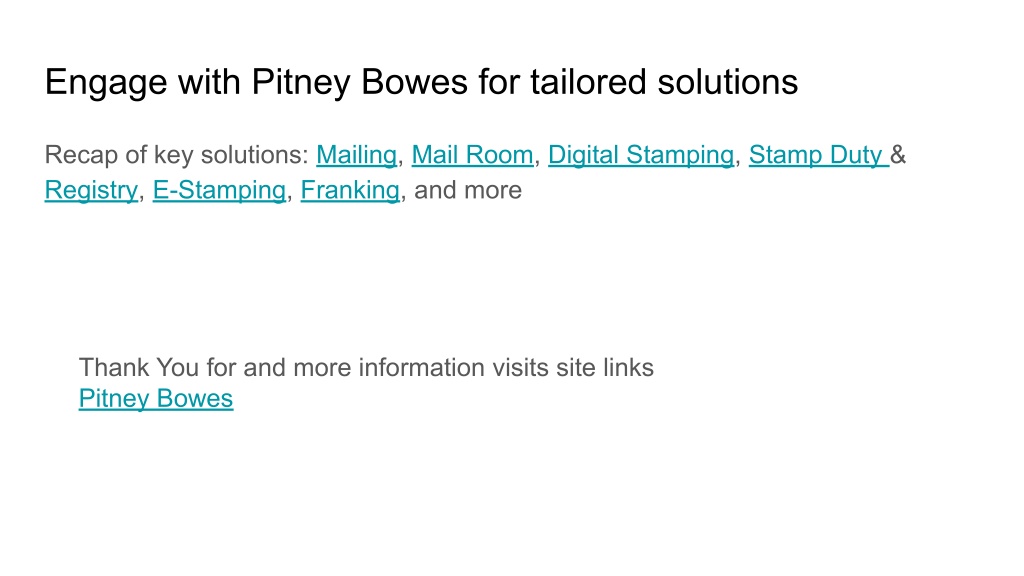Click the ampersand after Stamp Duty
The width and height of the screenshot is (1024, 576).
point(898,155)
